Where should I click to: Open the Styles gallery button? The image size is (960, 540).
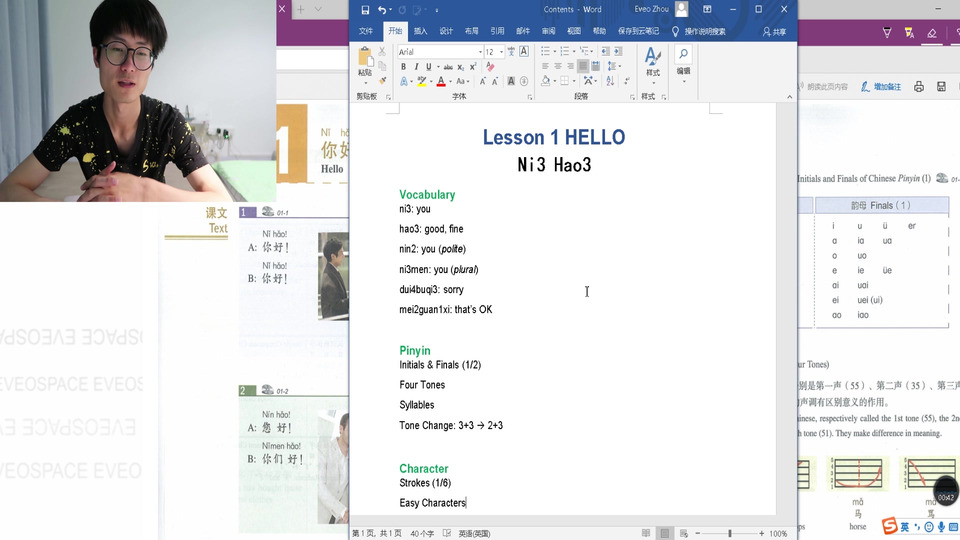[653, 62]
